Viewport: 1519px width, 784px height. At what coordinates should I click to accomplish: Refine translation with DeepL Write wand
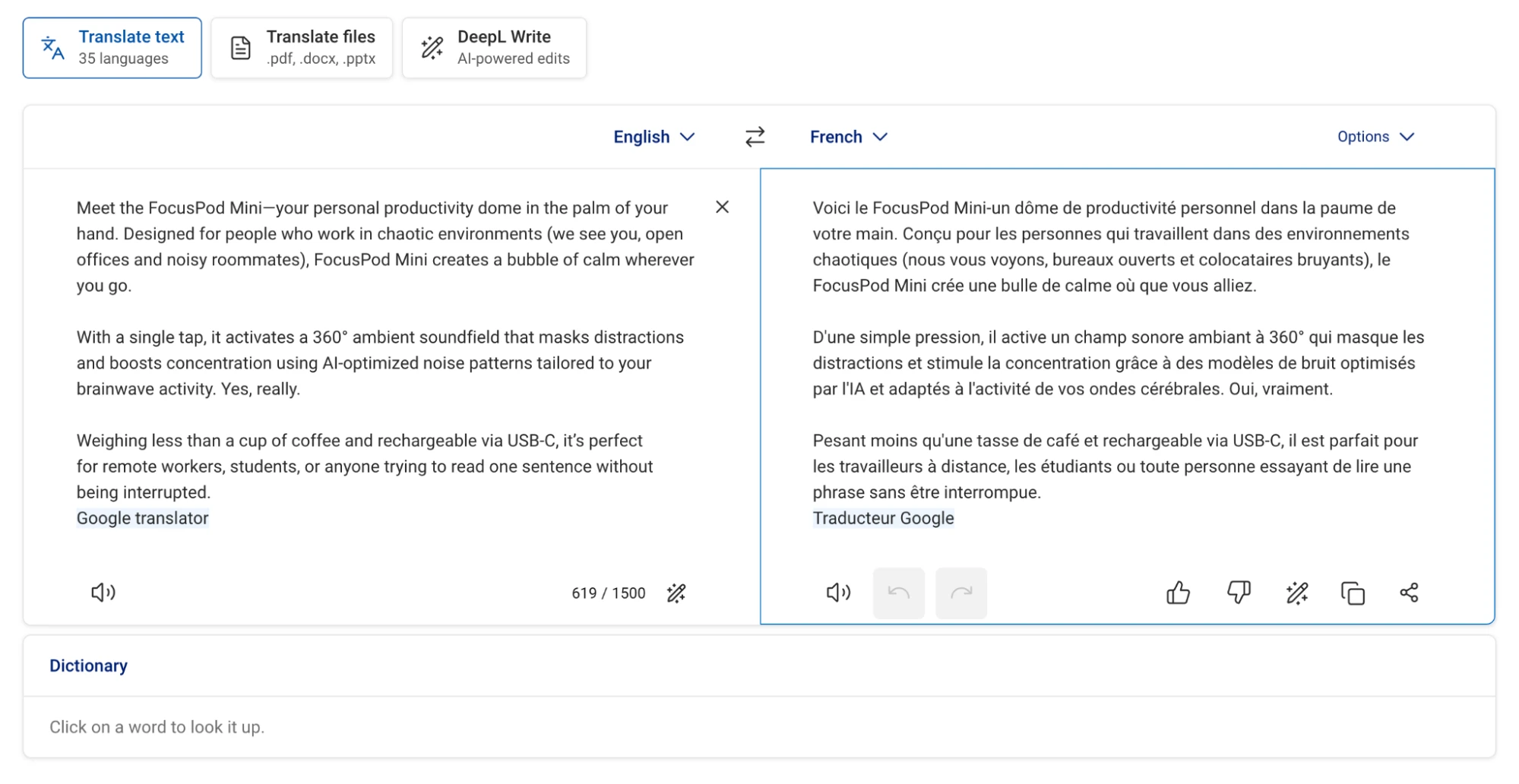coord(1296,593)
